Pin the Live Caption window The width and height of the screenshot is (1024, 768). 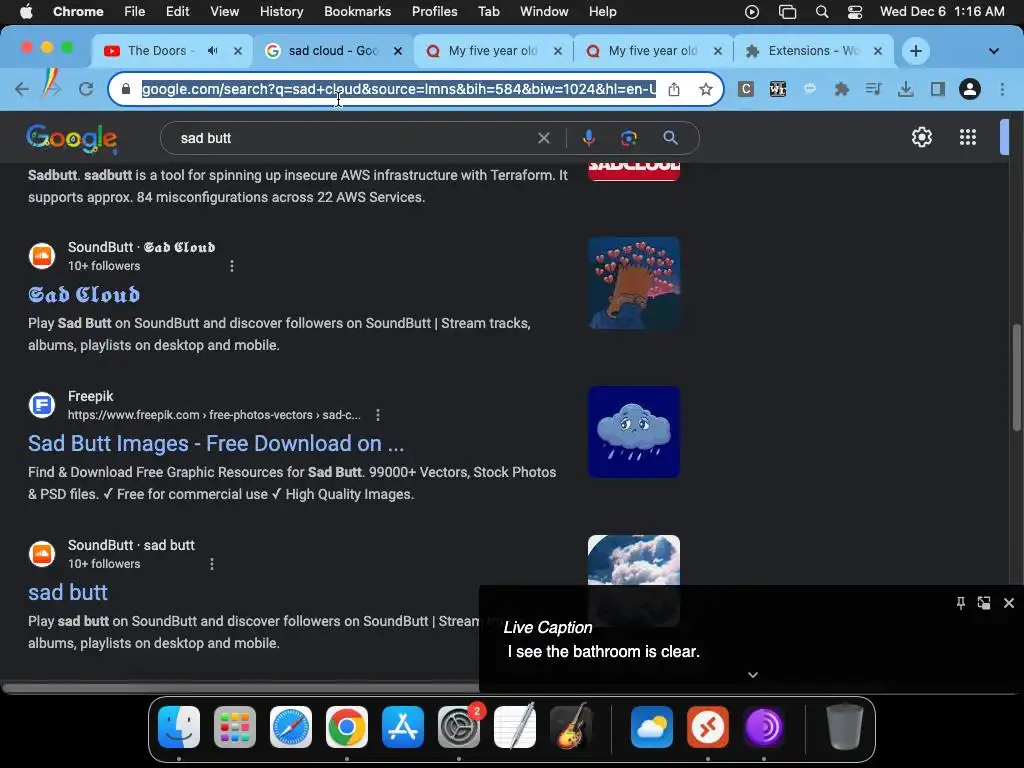click(x=960, y=603)
